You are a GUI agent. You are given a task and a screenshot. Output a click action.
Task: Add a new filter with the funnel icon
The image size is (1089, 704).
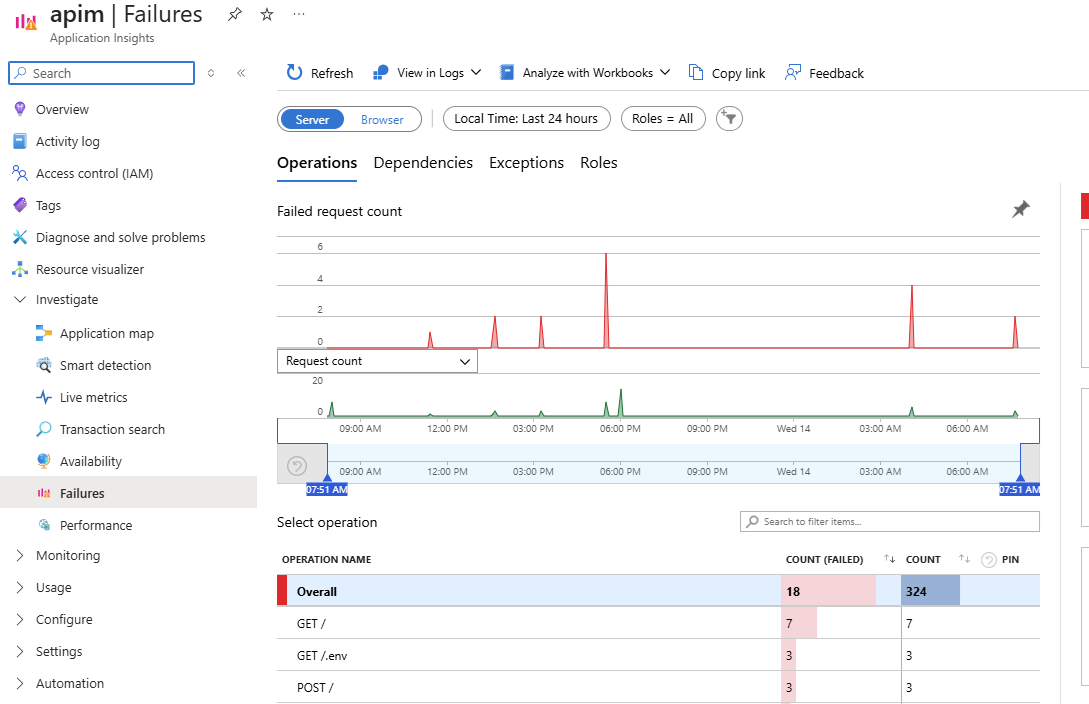pyautogui.click(x=728, y=118)
